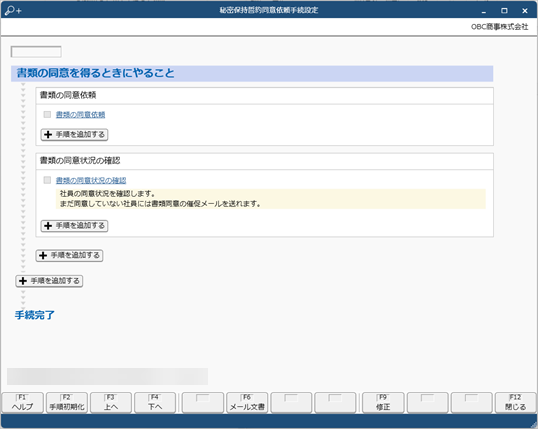Viewport: 538px width, 429px height.
Task: Select the heading 書類の同意を得るときにやること
Action: point(95,73)
